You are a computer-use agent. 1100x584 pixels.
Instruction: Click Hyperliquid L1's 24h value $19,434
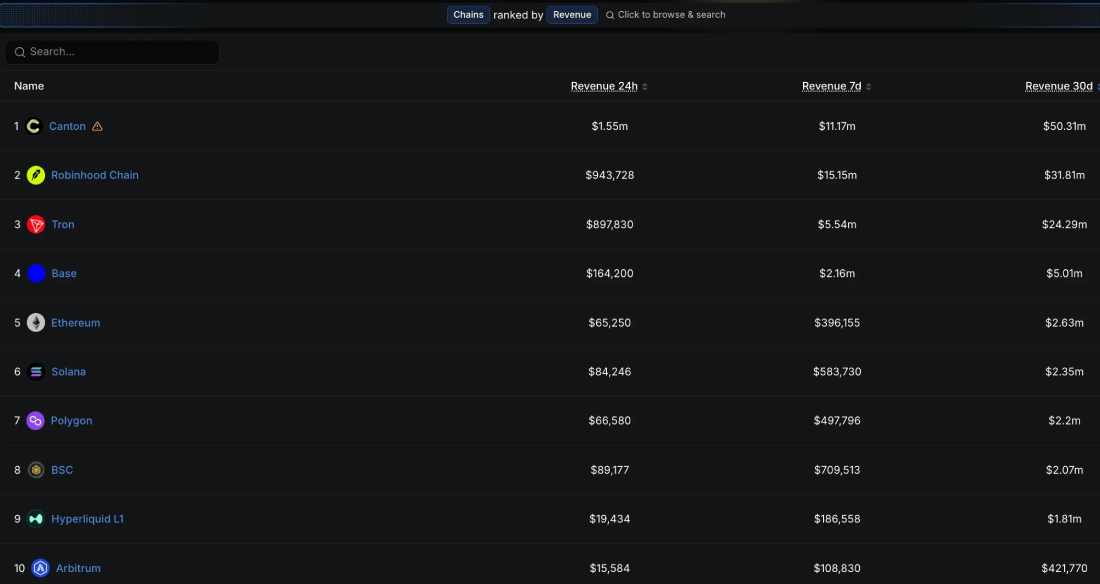(610, 519)
